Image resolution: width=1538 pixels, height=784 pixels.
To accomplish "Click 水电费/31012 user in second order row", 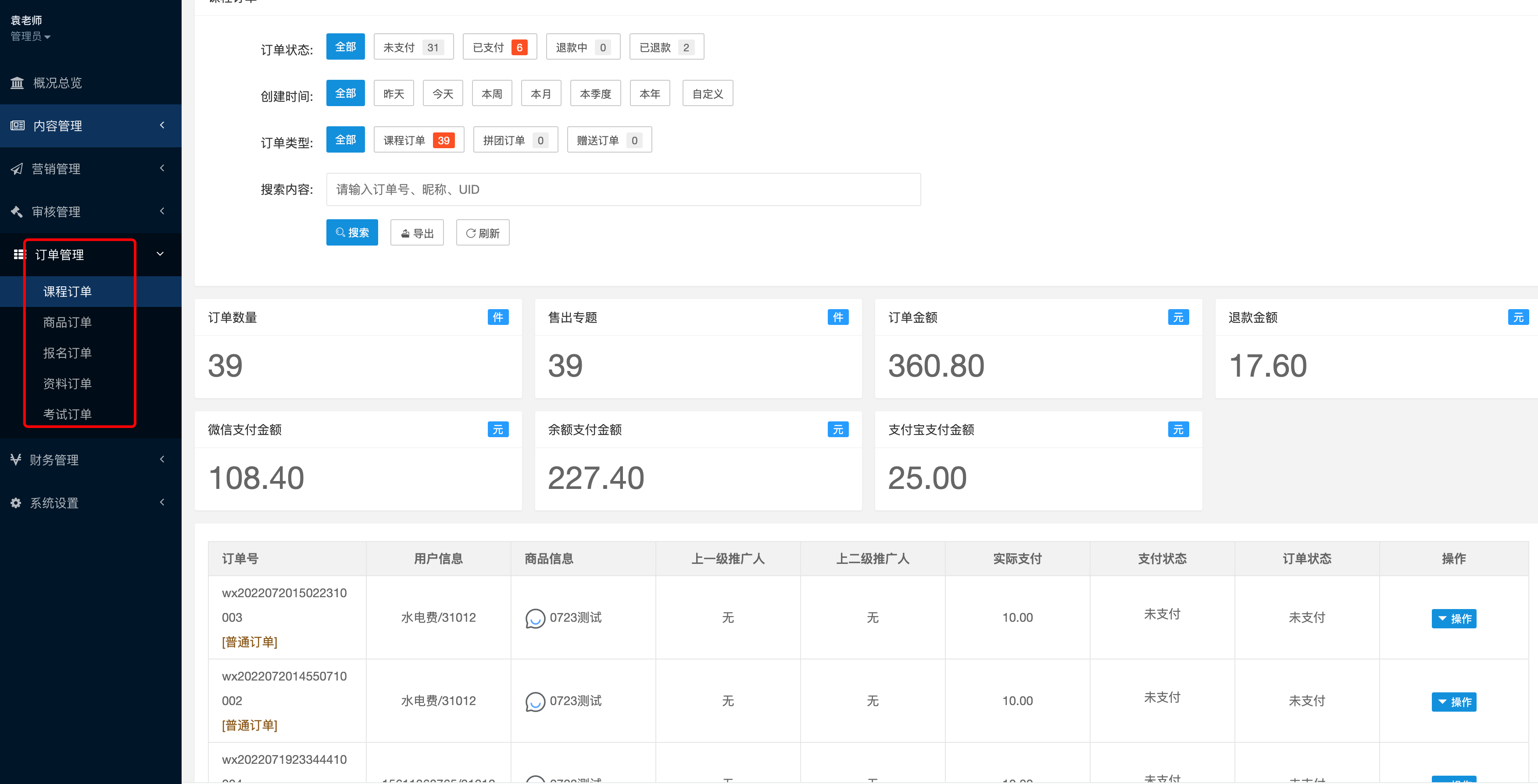I will (x=438, y=701).
